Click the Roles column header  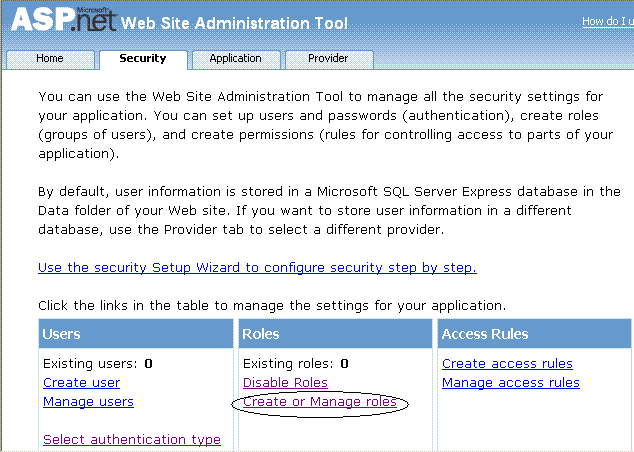pyautogui.click(x=261, y=334)
